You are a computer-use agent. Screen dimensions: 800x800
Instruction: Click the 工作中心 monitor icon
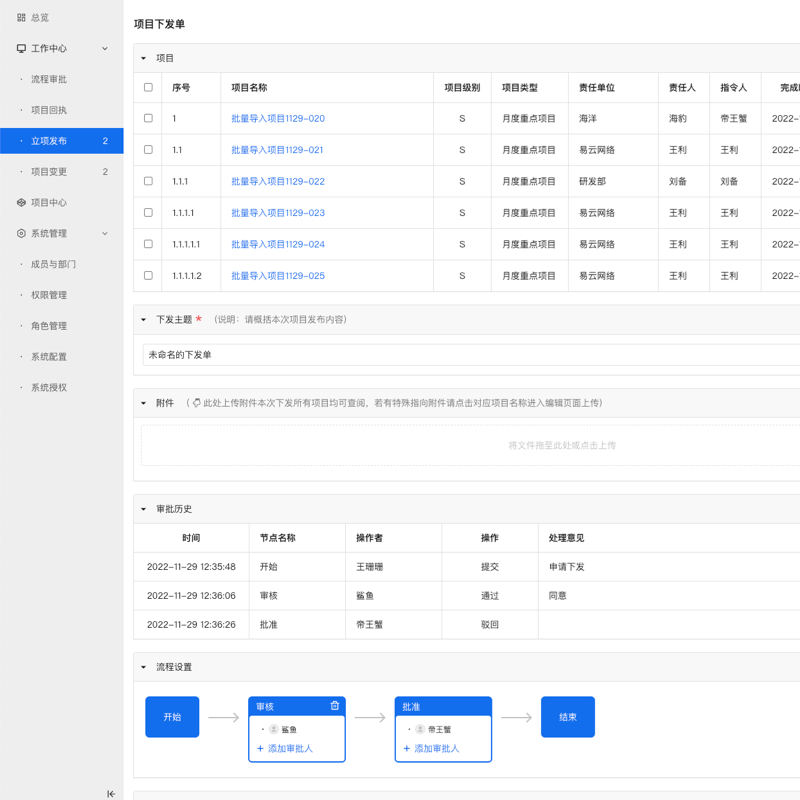[21, 48]
